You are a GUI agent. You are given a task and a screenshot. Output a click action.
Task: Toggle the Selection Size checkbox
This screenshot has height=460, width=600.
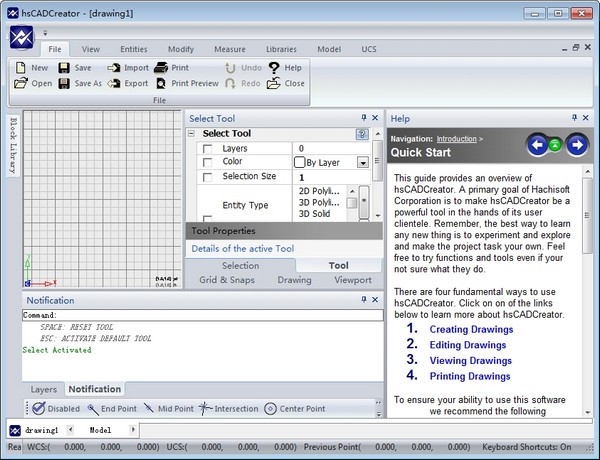tap(207, 177)
